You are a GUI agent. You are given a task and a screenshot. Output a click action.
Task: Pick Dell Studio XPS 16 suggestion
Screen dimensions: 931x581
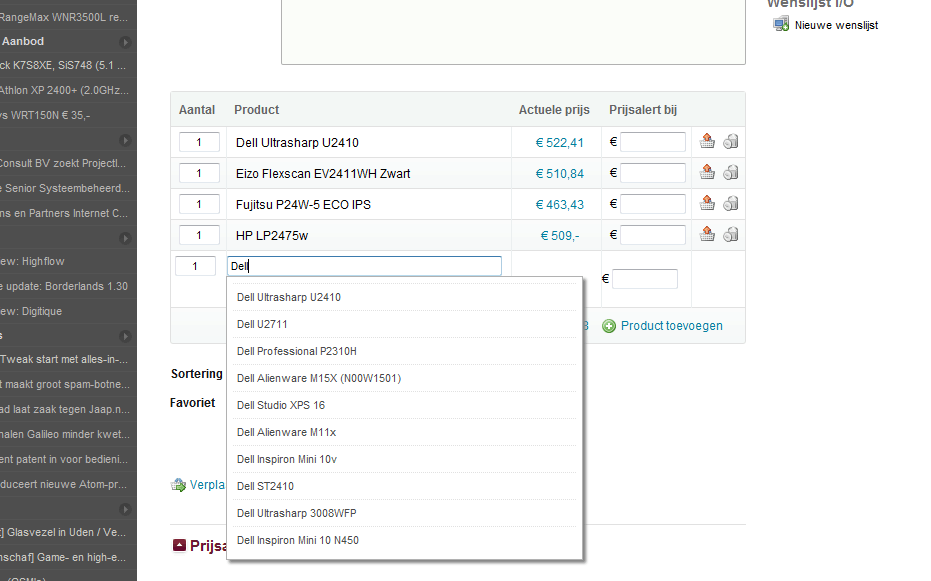tap(404, 405)
